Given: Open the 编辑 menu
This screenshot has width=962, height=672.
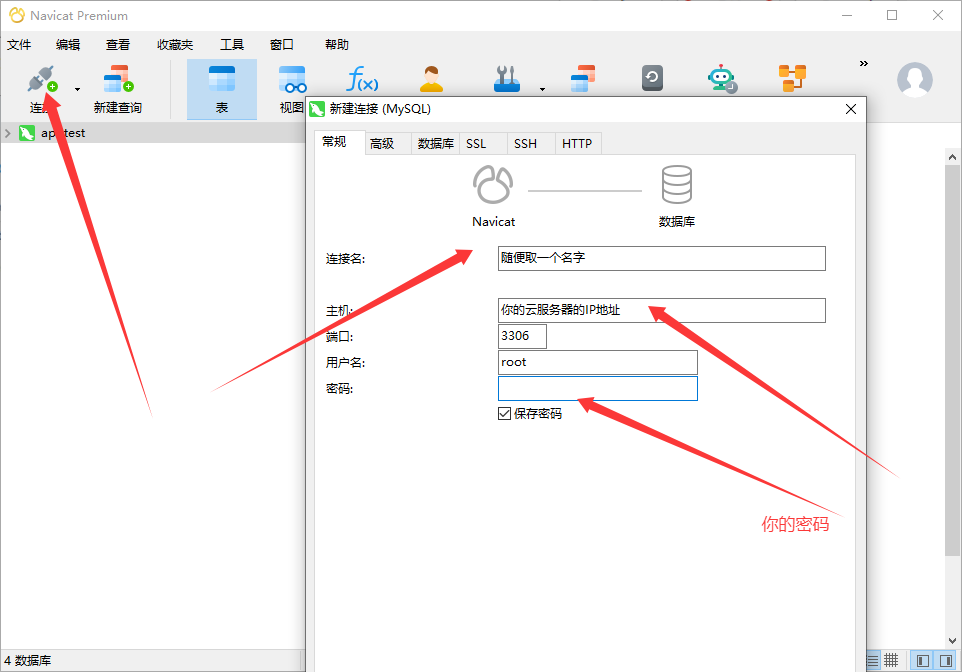Looking at the screenshot, I should (x=68, y=45).
